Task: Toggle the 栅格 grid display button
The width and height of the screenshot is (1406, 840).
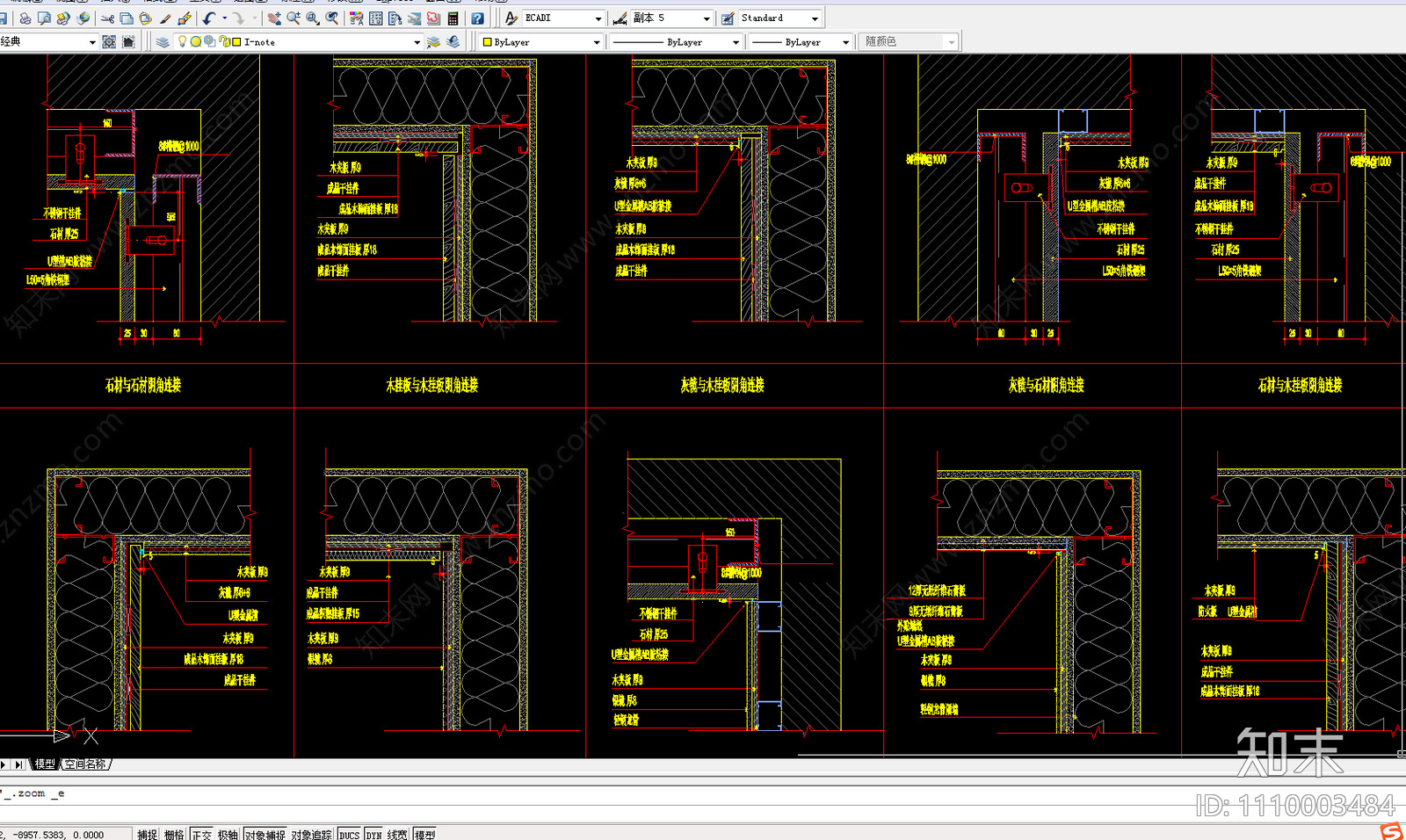Action: (x=174, y=835)
